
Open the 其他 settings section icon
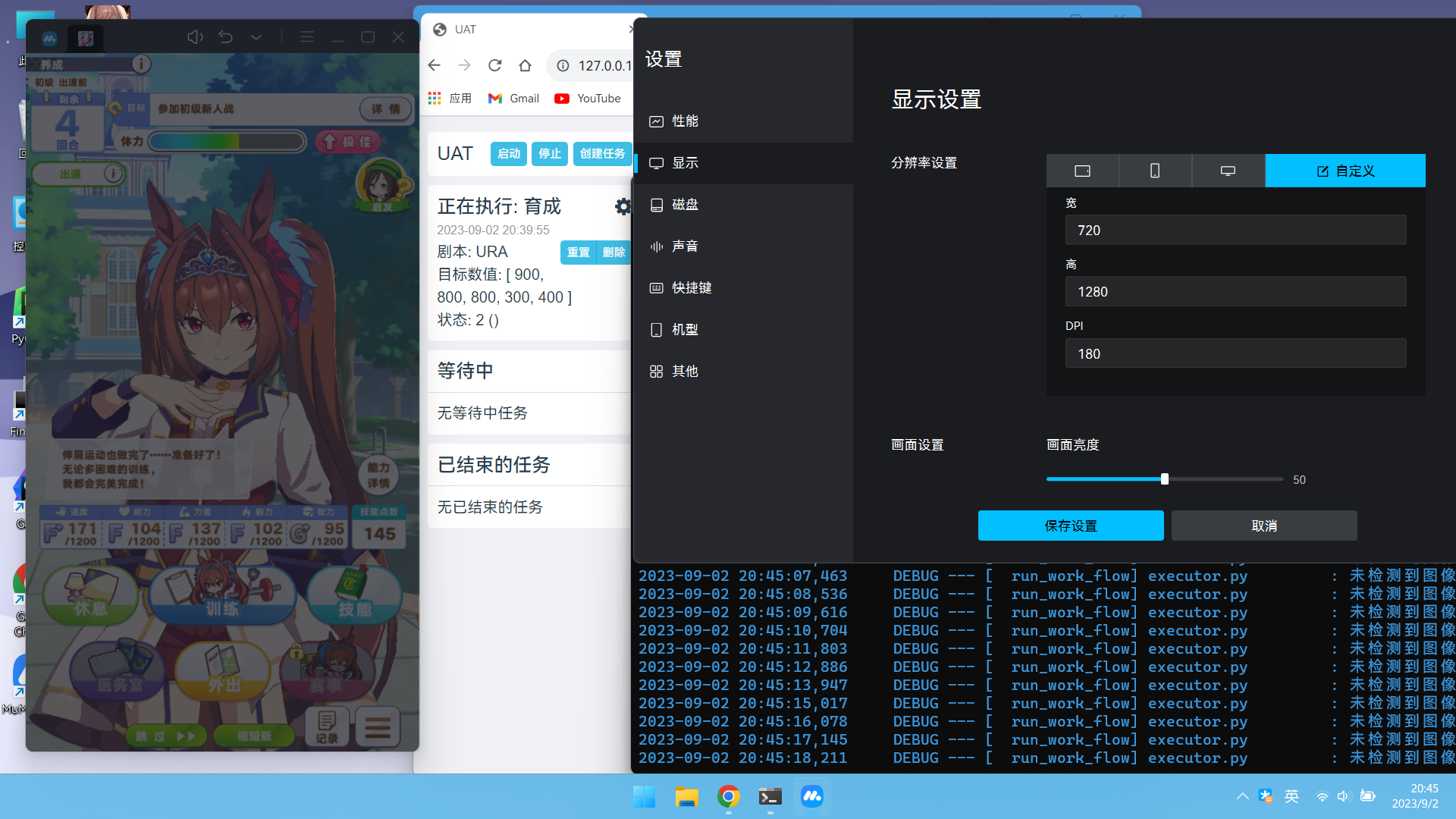point(657,372)
